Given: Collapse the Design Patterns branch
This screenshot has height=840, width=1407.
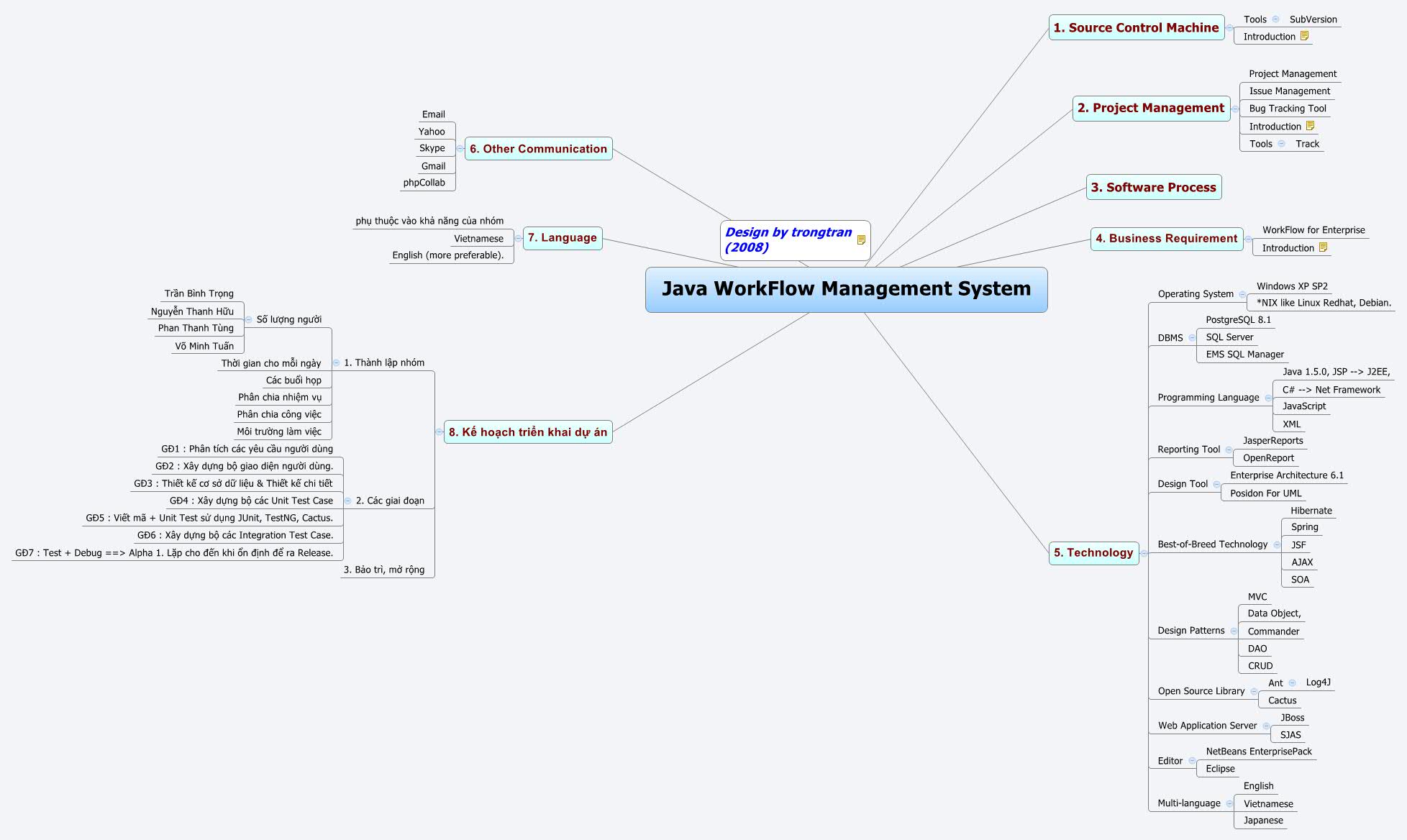Looking at the screenshot, I should click(x=1234, y=630).
